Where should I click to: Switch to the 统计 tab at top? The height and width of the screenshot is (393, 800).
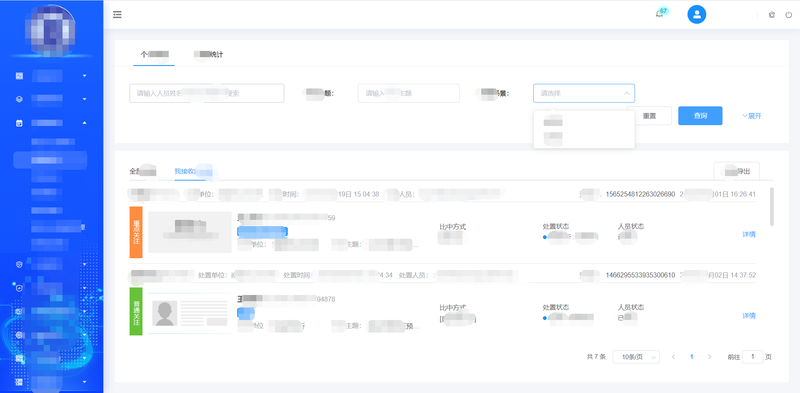[x=208, y=54]
